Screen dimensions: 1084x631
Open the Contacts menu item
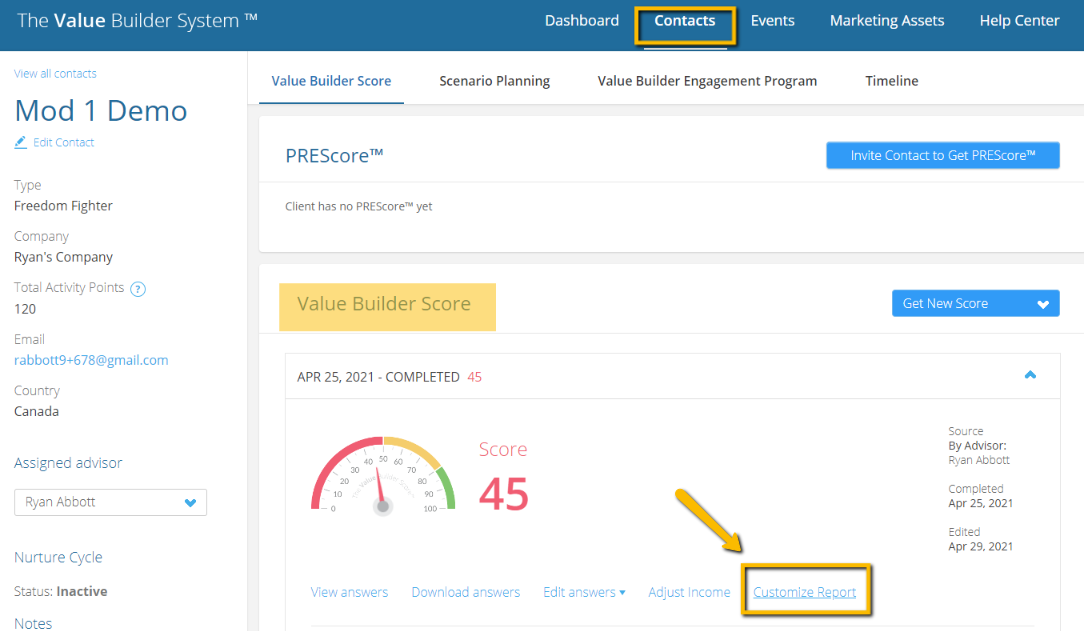pos(684,20)
